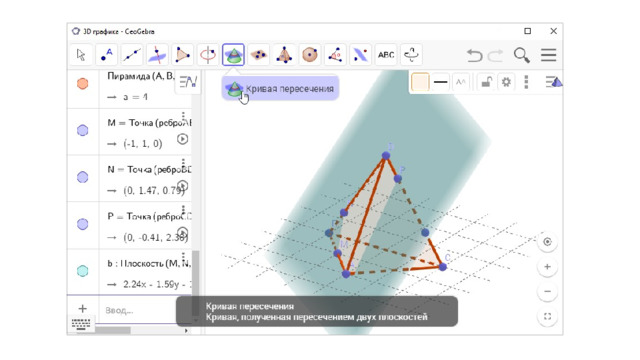Toggle visibility of point M
The image size is (640, 360).
click(82, 130)
